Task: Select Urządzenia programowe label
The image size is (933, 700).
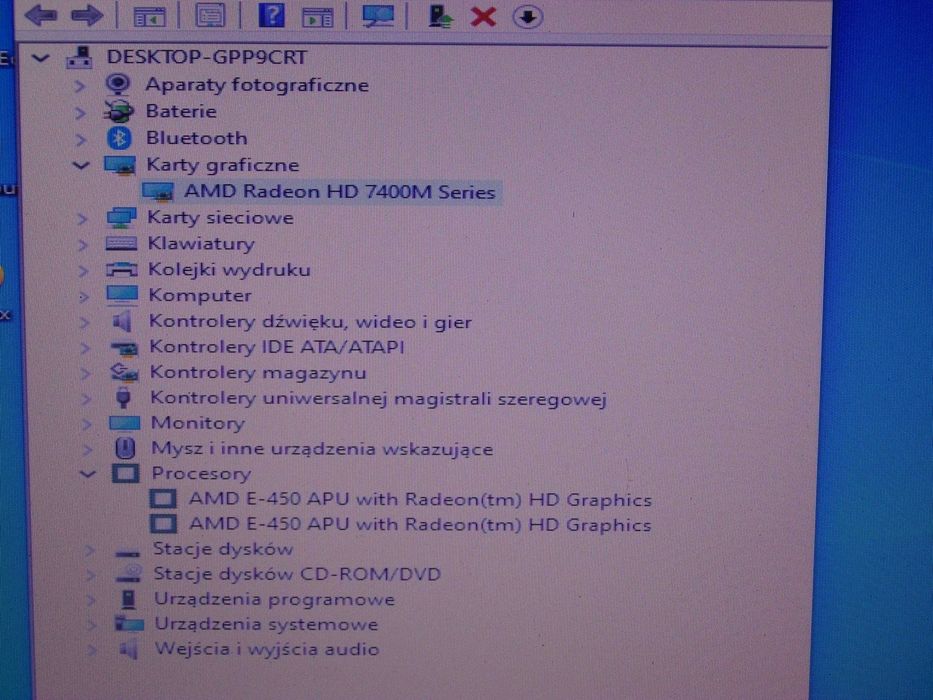Action: click(x=274, y=599)
